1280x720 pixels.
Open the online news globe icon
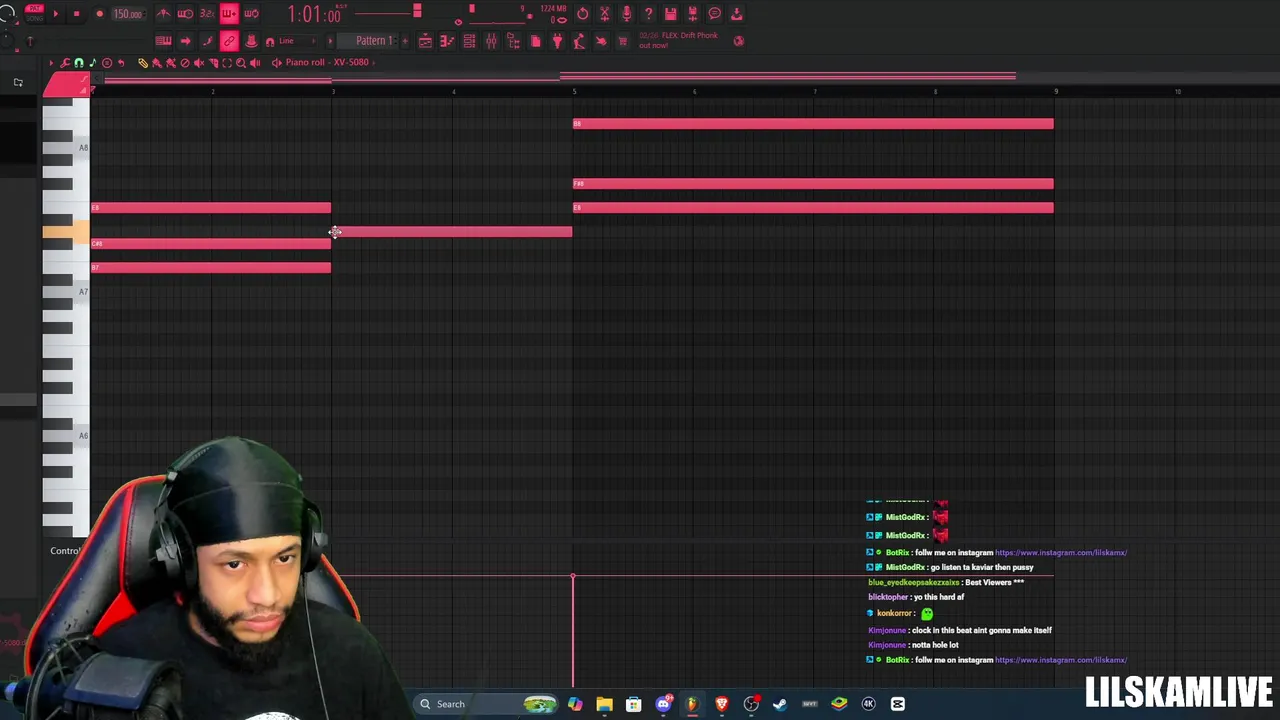tap(739, 41)
